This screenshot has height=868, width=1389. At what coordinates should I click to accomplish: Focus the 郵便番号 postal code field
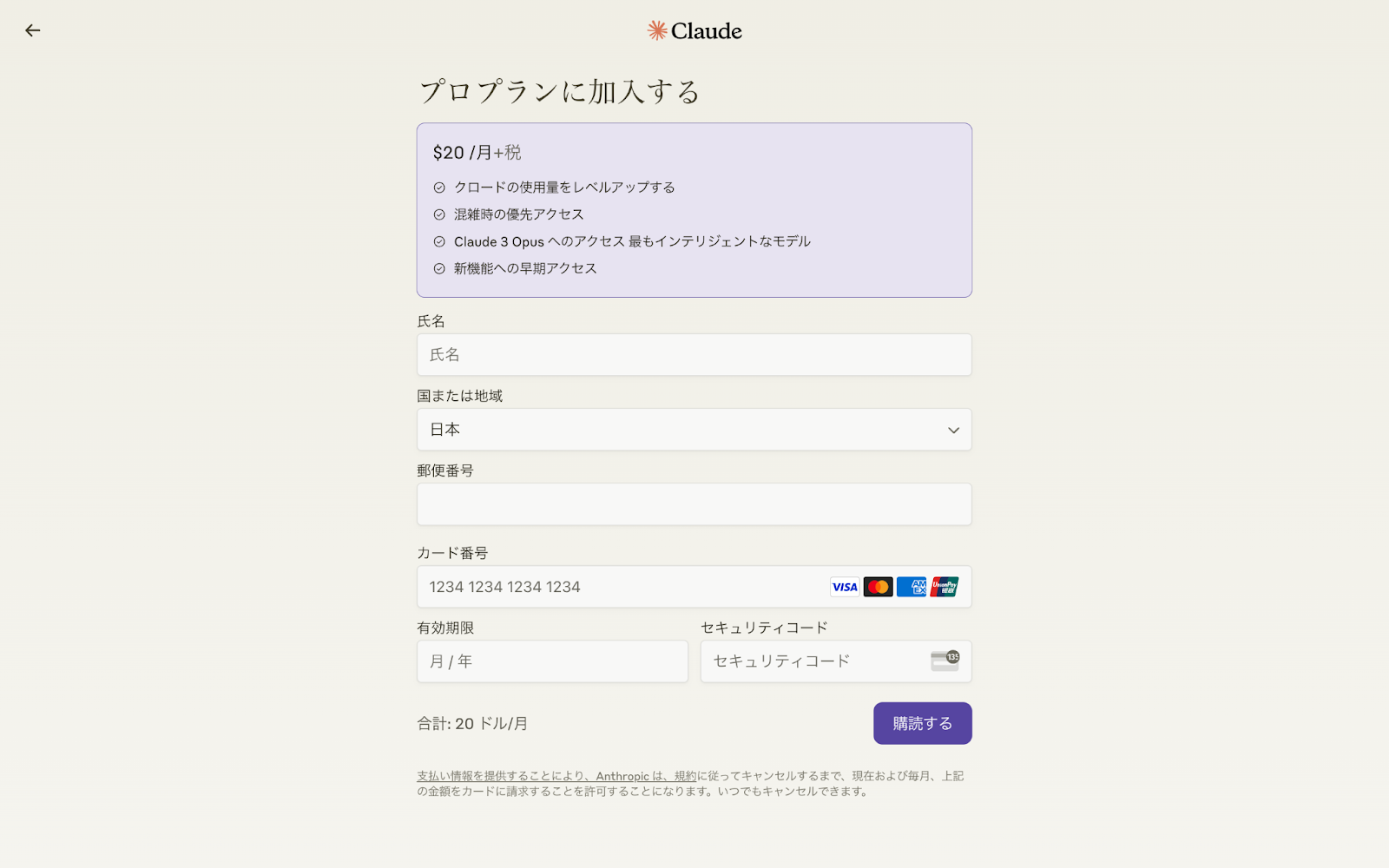pyautogui.click(x=694, y=504)
